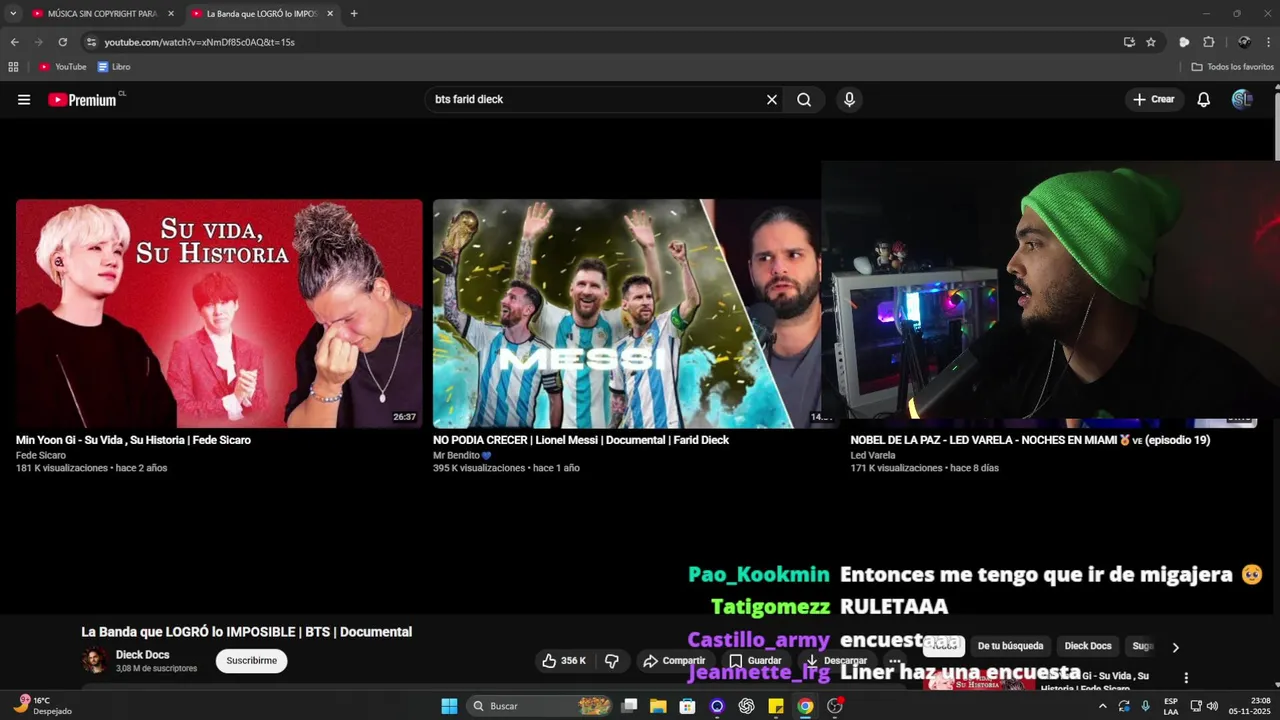Viewport: 1280px width, 720px height.
Task: Open Microsoft Store from taskbar
Action: pyautogui.click(x=687, y=706)
